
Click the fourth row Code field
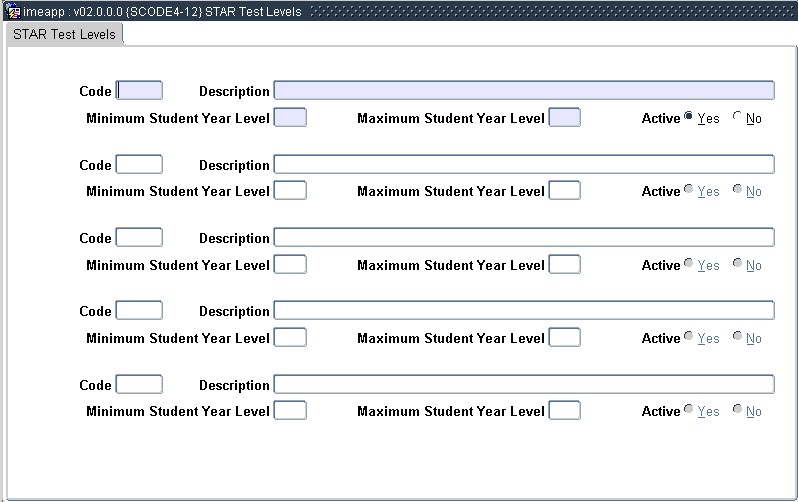pyautogui.click(x=139, y=311)
